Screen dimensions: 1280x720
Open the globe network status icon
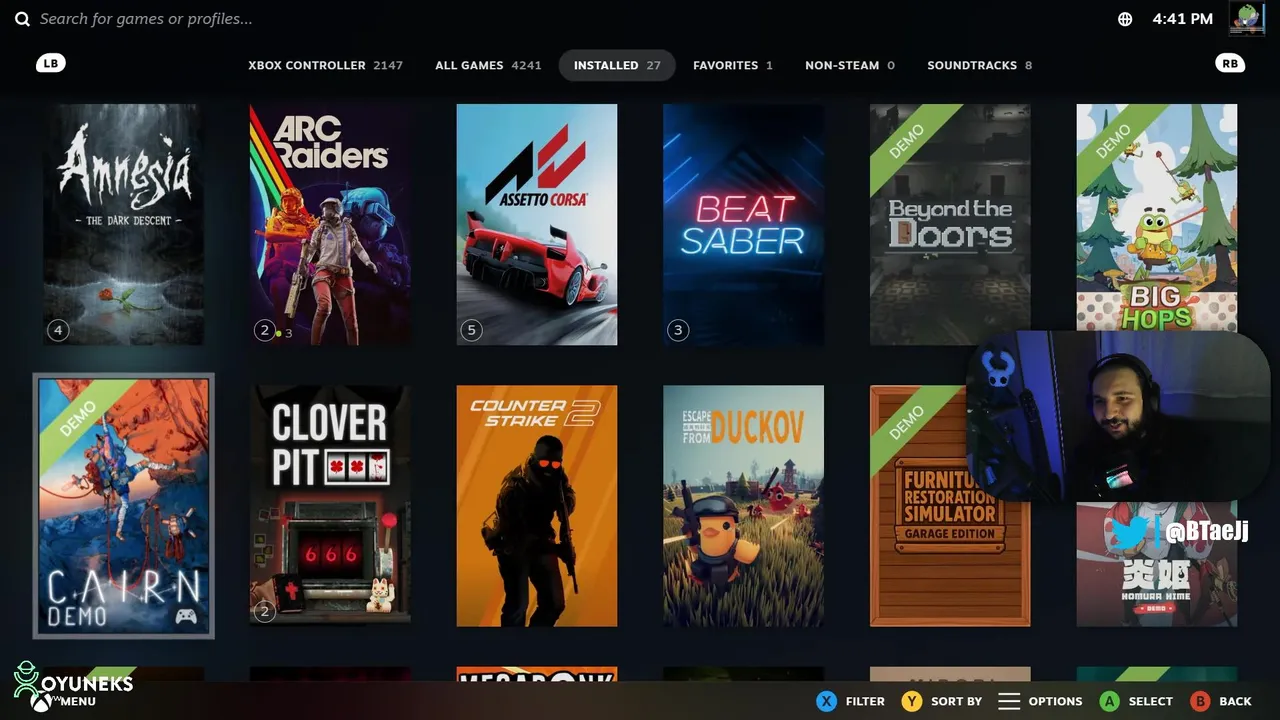point(1125,19)
